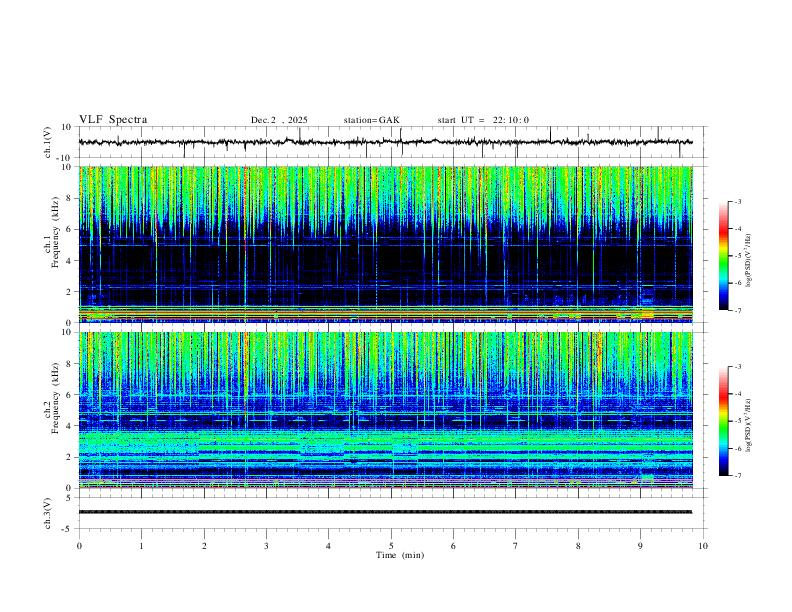Click the upper ch.1 PSD color scale bar
This screenshot has width=792, height=612.
click(723, 256)
